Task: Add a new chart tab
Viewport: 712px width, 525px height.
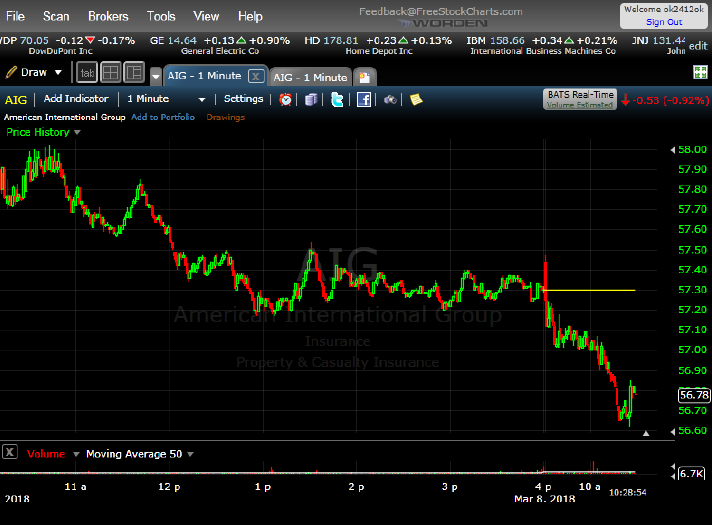Action: (365, 77)
